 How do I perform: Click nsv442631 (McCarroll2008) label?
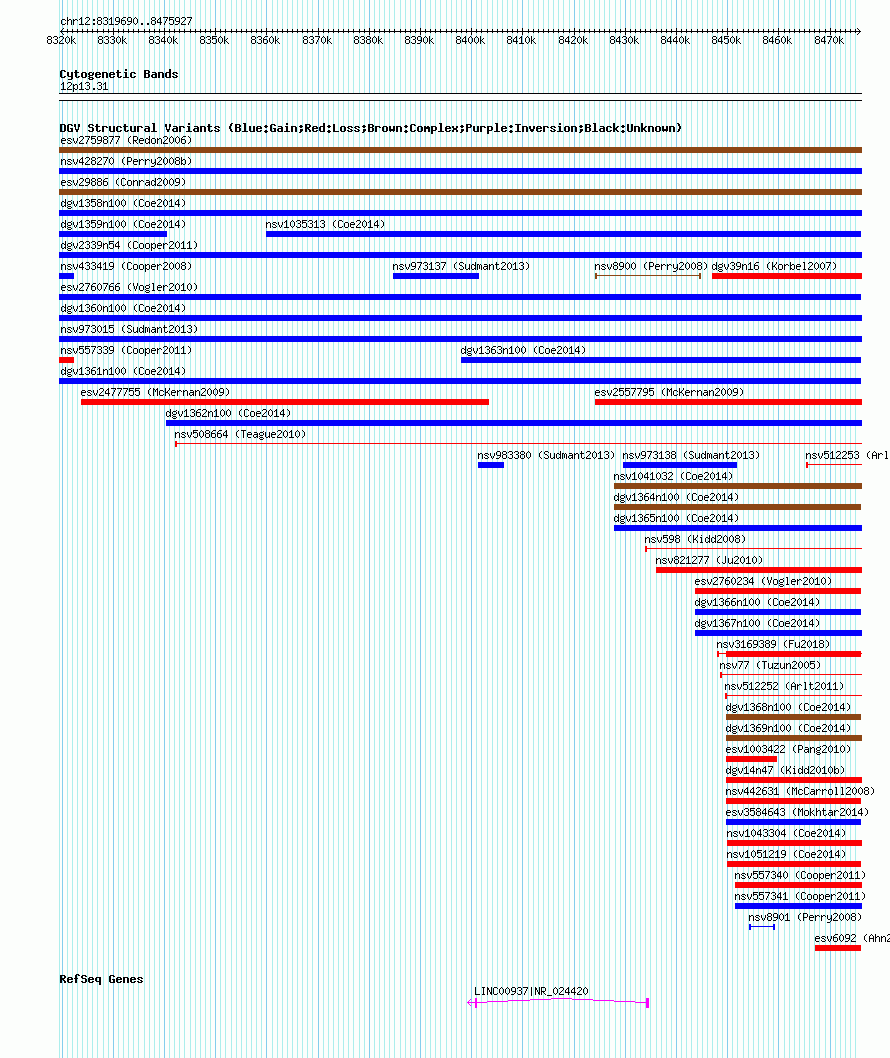pos(800,790)
